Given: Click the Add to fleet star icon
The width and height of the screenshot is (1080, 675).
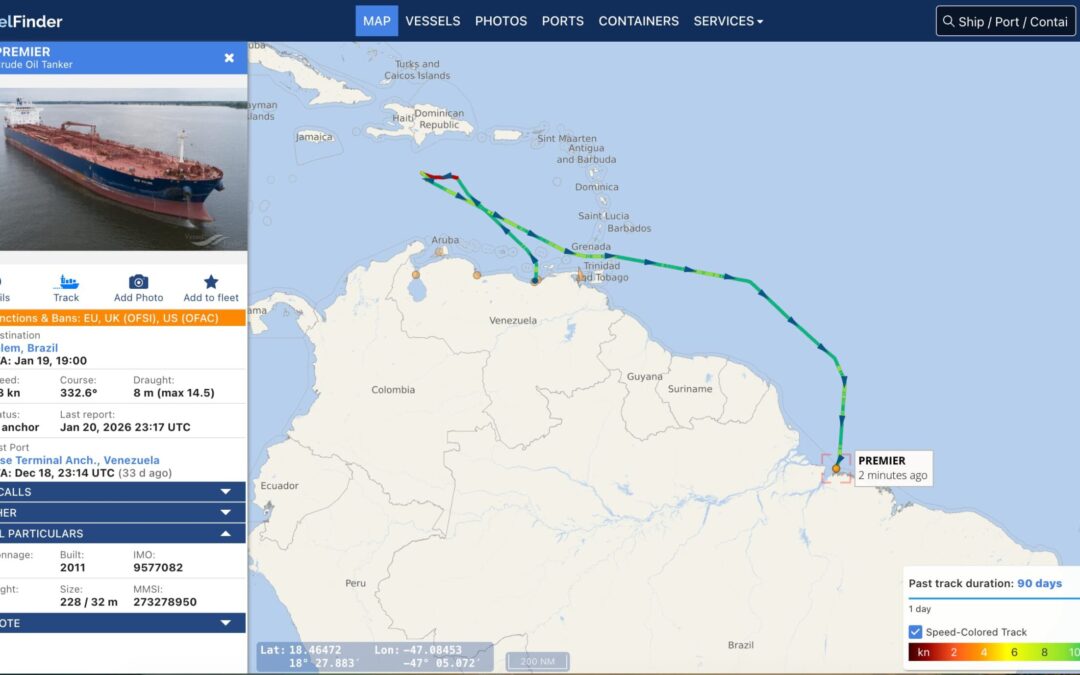Looking at the screenshot, I should [211, 282].
